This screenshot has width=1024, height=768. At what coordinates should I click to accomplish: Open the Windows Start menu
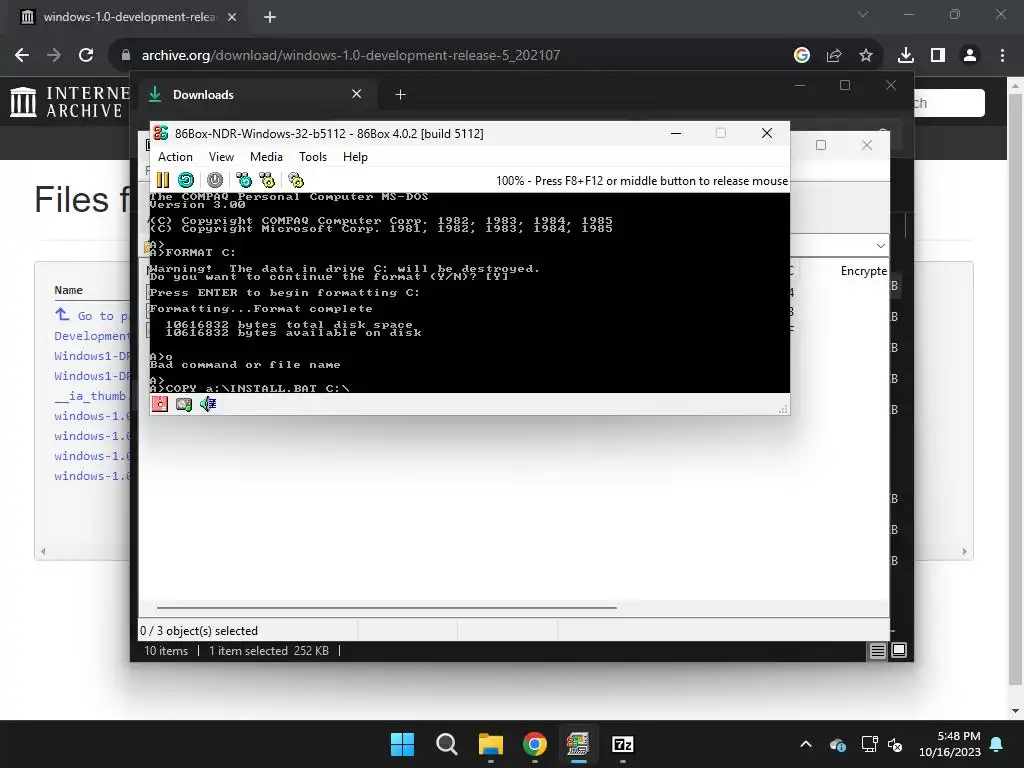(402, 744)
